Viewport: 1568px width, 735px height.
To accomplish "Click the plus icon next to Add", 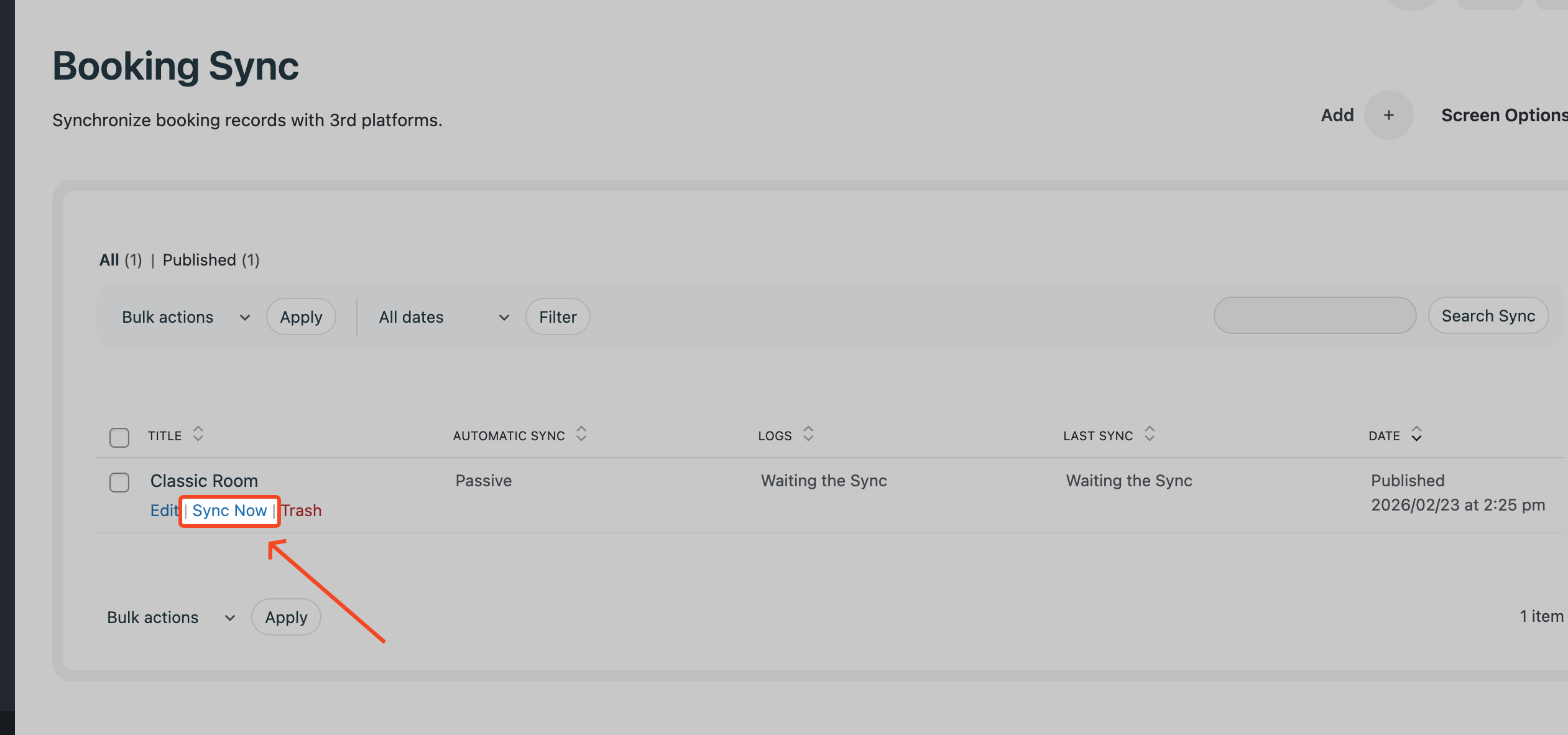I will click(1388, 115).
